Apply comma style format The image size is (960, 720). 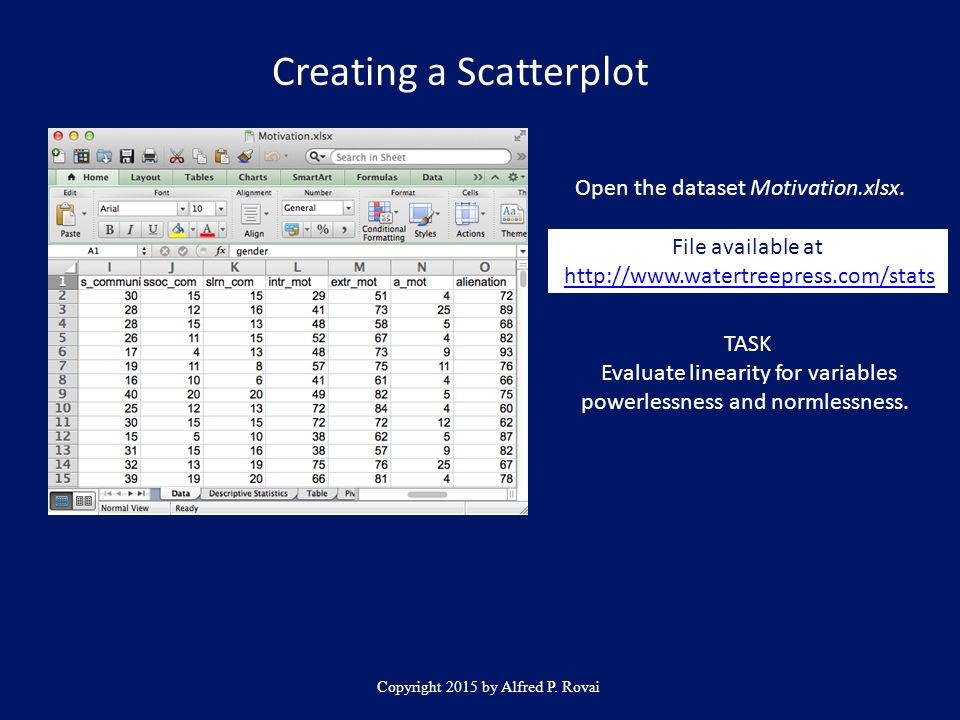(x=344, y=230)
